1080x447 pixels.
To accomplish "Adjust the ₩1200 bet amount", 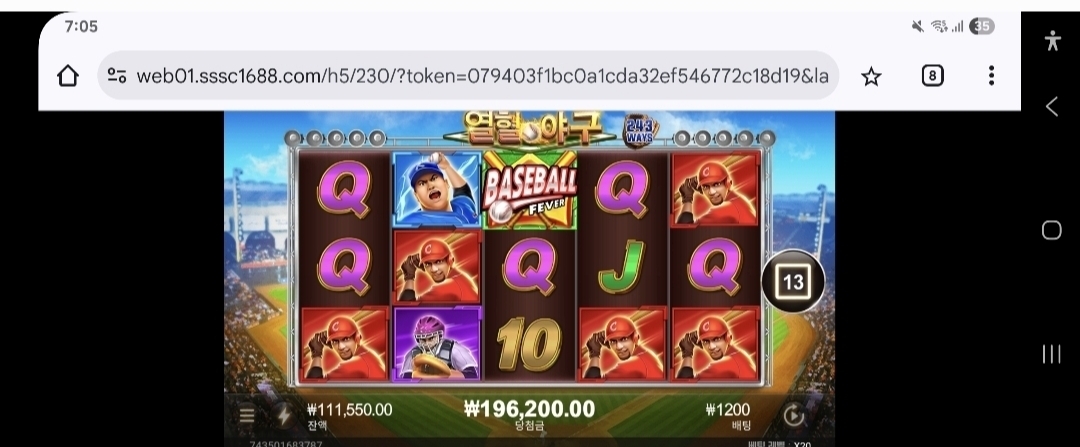I will [728, 415].
